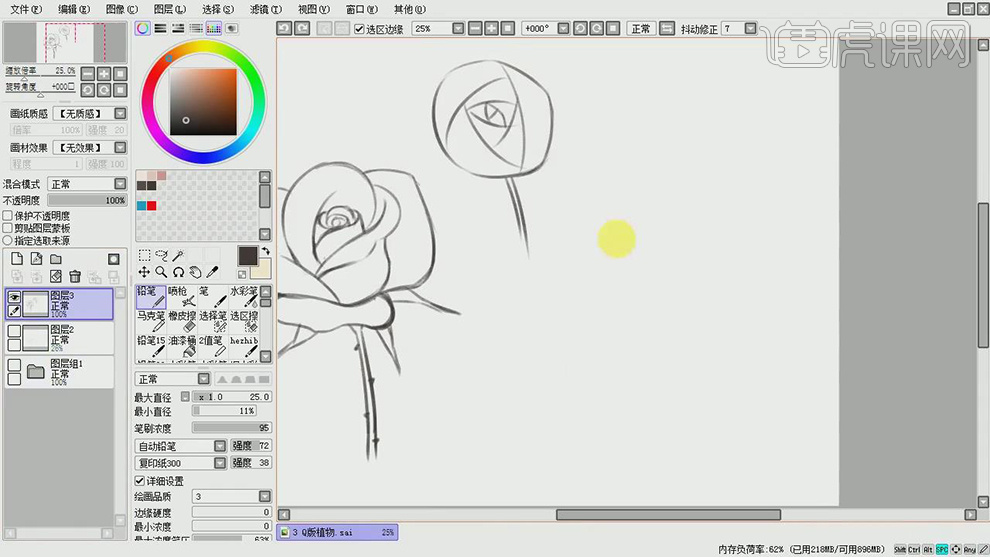Click the undo arrow in toolbar

point(284,29)
